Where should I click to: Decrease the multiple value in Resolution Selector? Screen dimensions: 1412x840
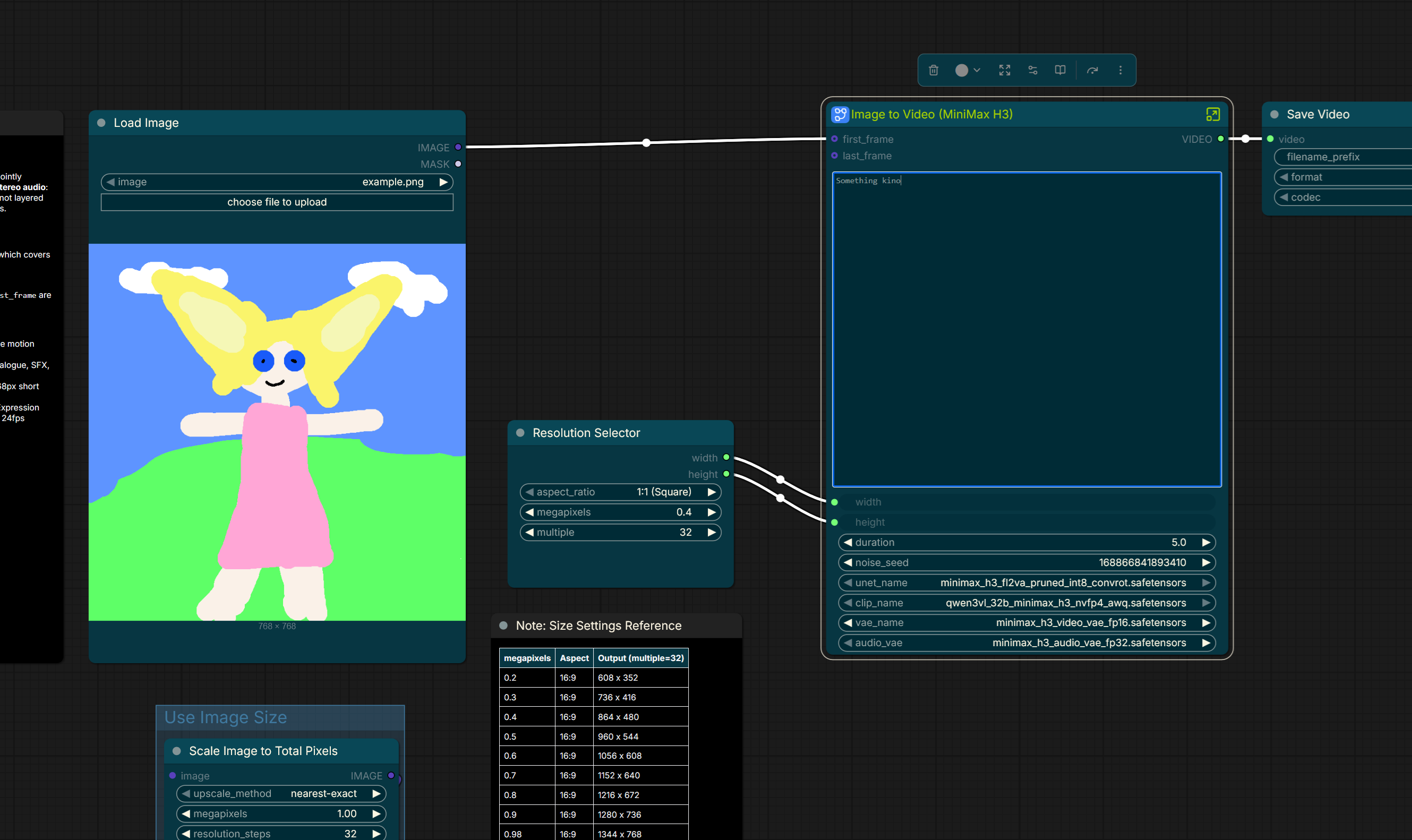click(530, 532)
